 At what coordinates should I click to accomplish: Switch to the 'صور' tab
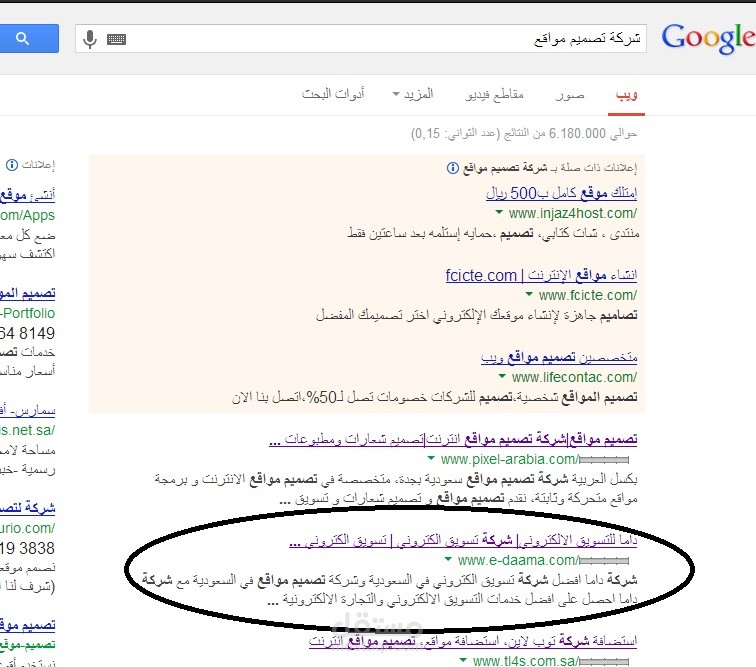[569, 95]
